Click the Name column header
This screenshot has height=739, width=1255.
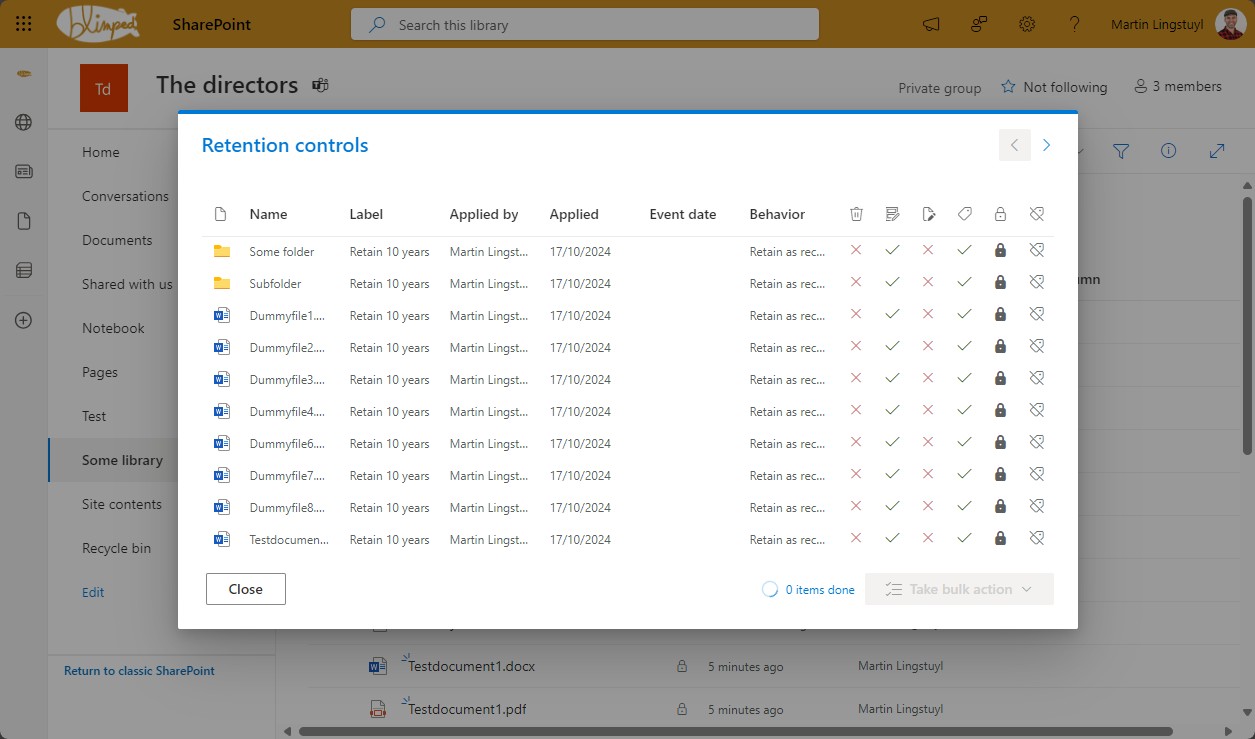click(268, 214)
